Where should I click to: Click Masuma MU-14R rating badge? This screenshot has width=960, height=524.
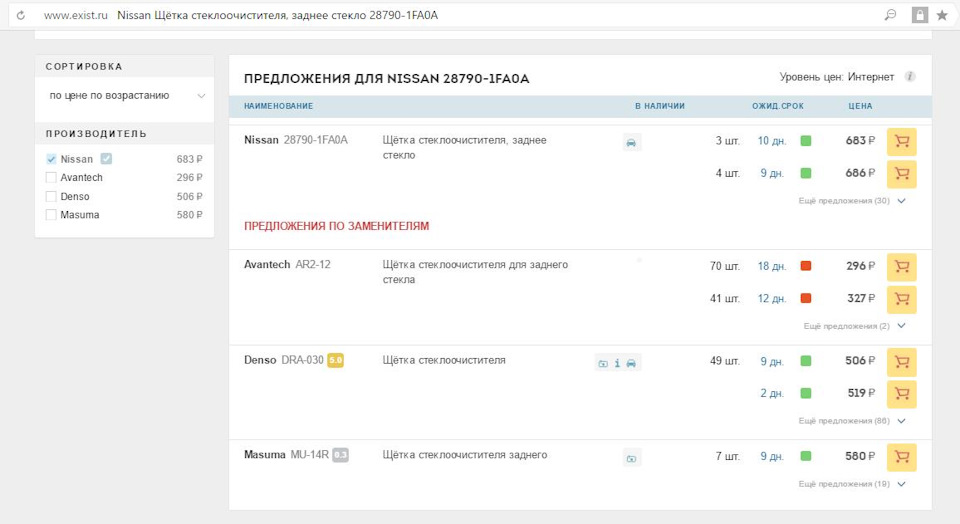click(x=340, y=455)
